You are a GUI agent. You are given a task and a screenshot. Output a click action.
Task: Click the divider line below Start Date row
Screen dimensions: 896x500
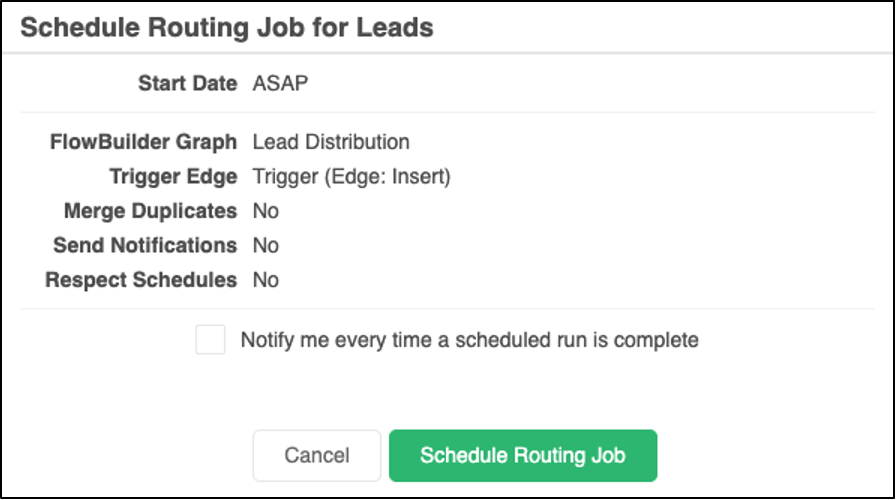(448, 112)
